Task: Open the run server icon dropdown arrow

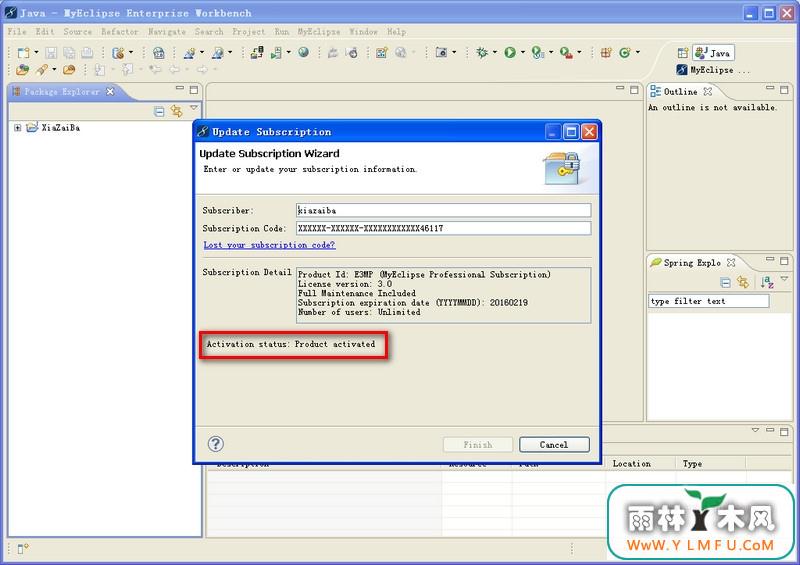Action: click(x=289, y=53)
